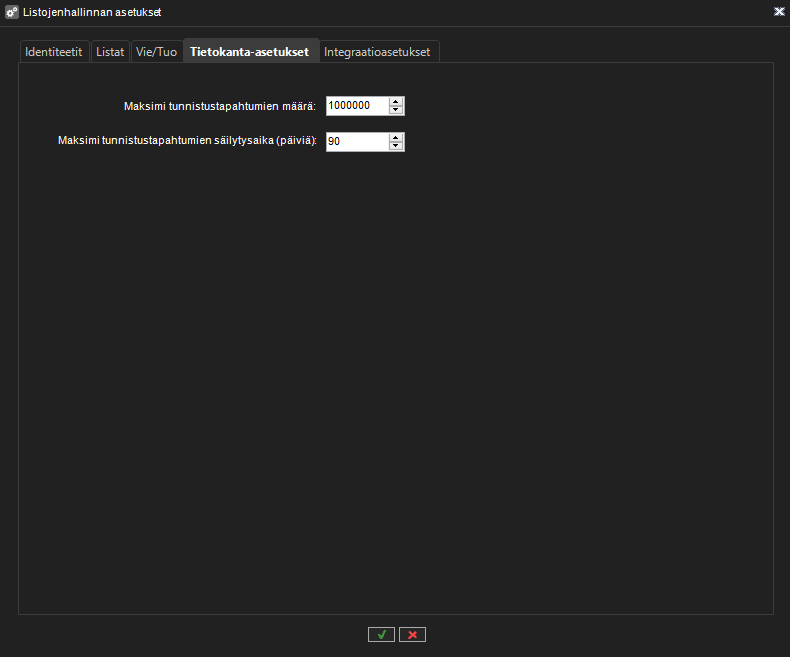
Task: Show the Integraatioasetukset tab
Action: click(378, 52)
